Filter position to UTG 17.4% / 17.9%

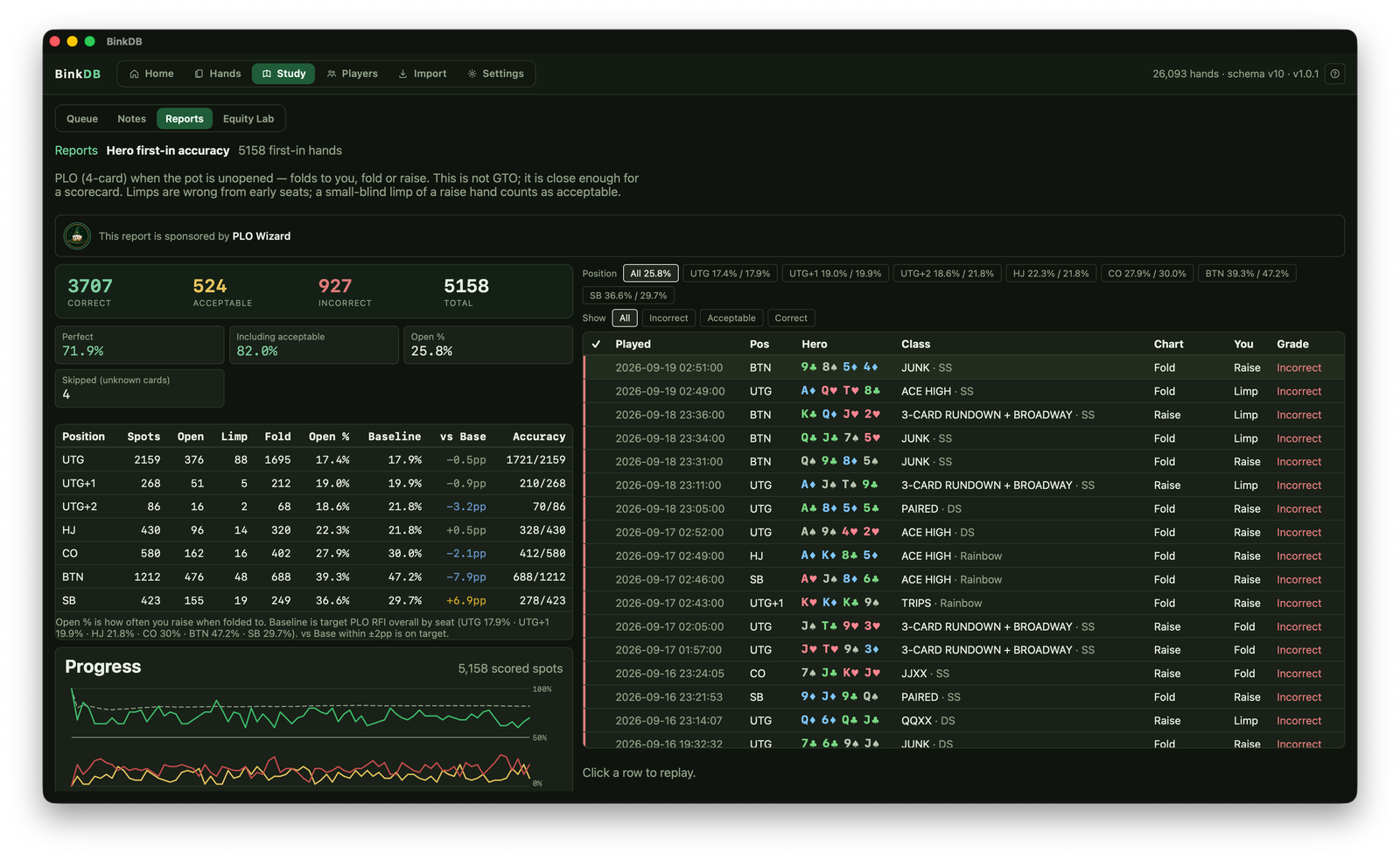point(730,274)
